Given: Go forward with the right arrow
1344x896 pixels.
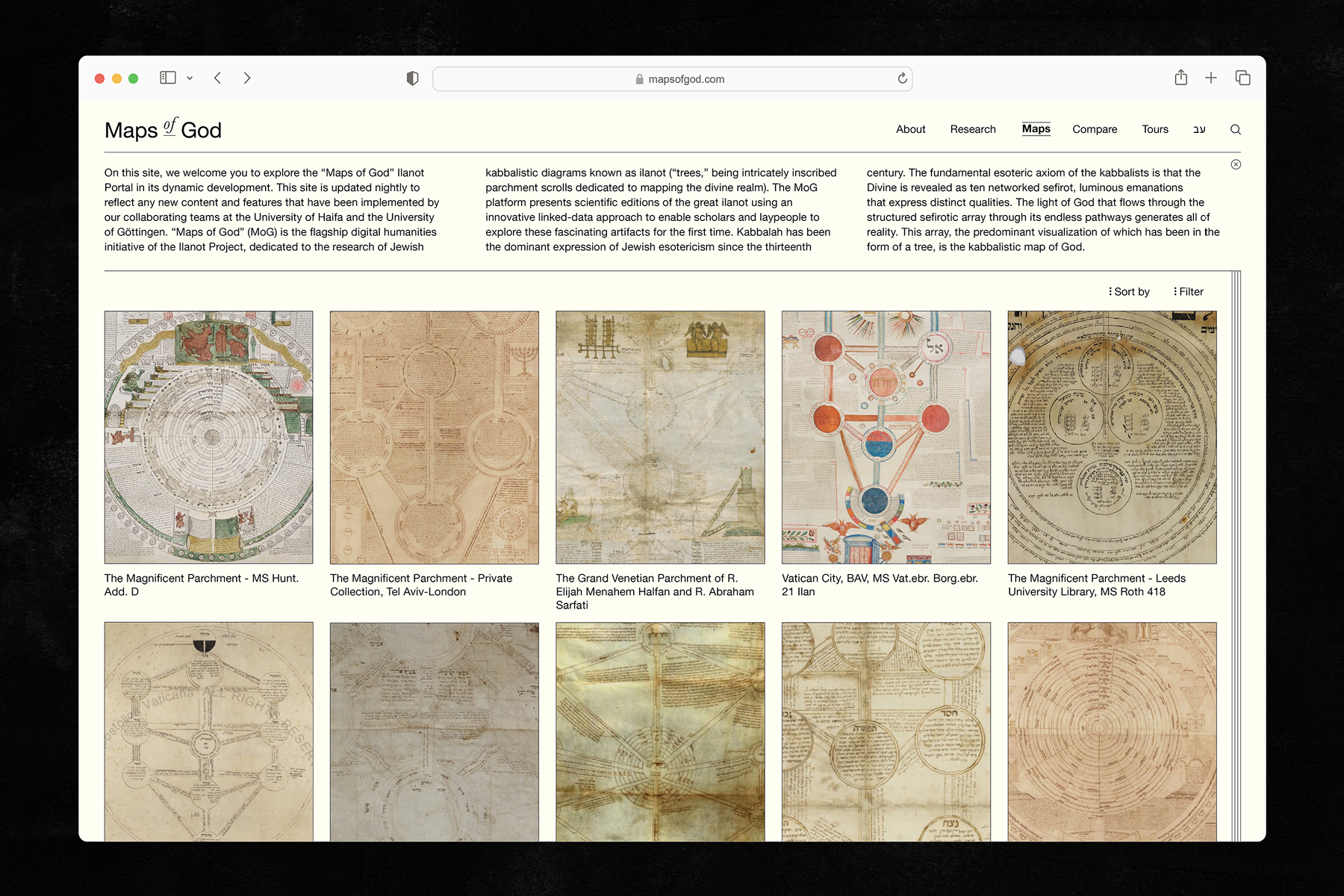Looking at the screenshot, I should click(x=247, y=78).
